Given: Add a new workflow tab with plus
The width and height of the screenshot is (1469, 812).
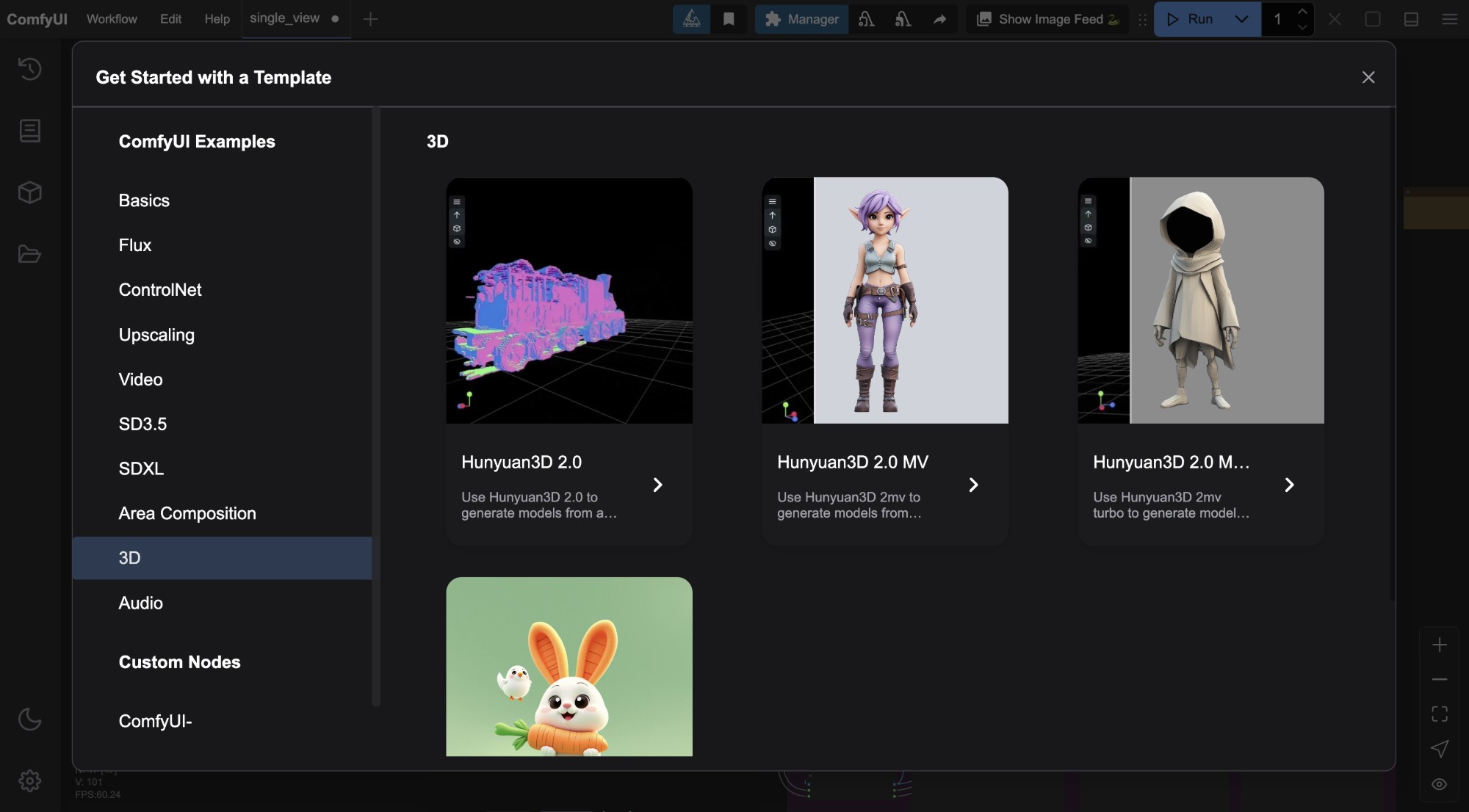Looking at the screenshot, I should [x=370, y=19].
